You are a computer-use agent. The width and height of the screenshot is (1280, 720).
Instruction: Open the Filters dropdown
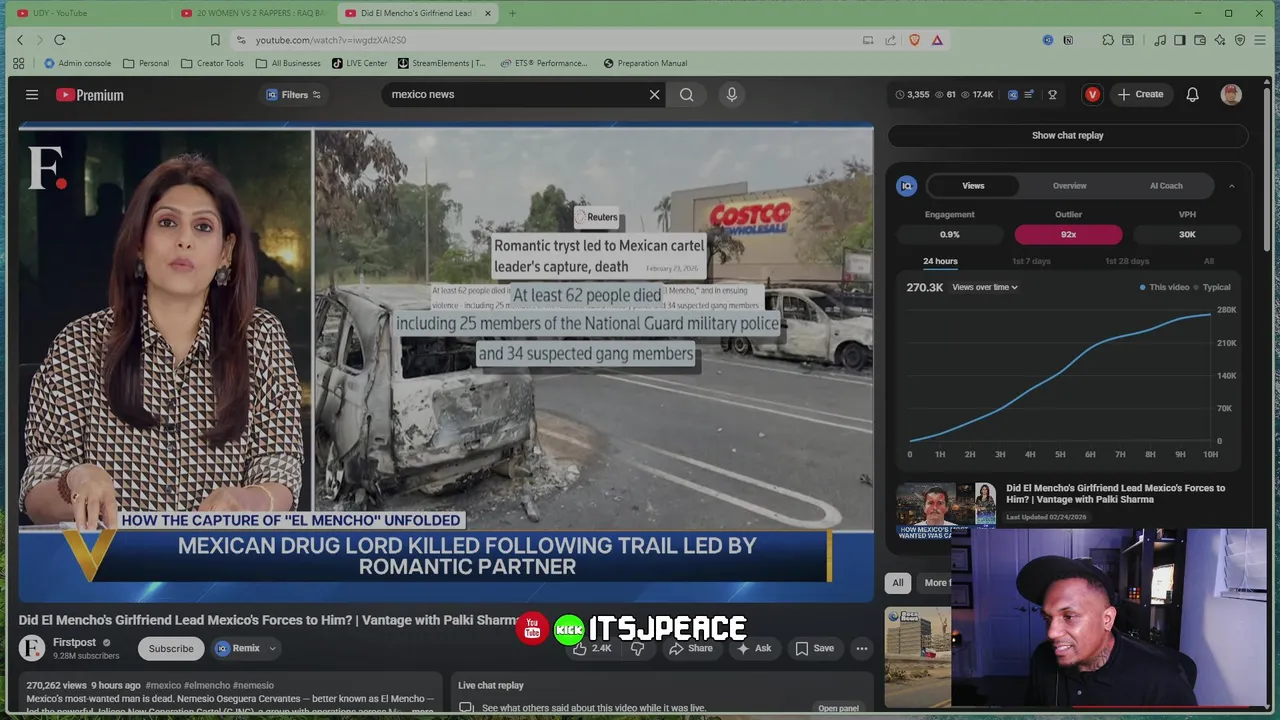coord(294,95)
